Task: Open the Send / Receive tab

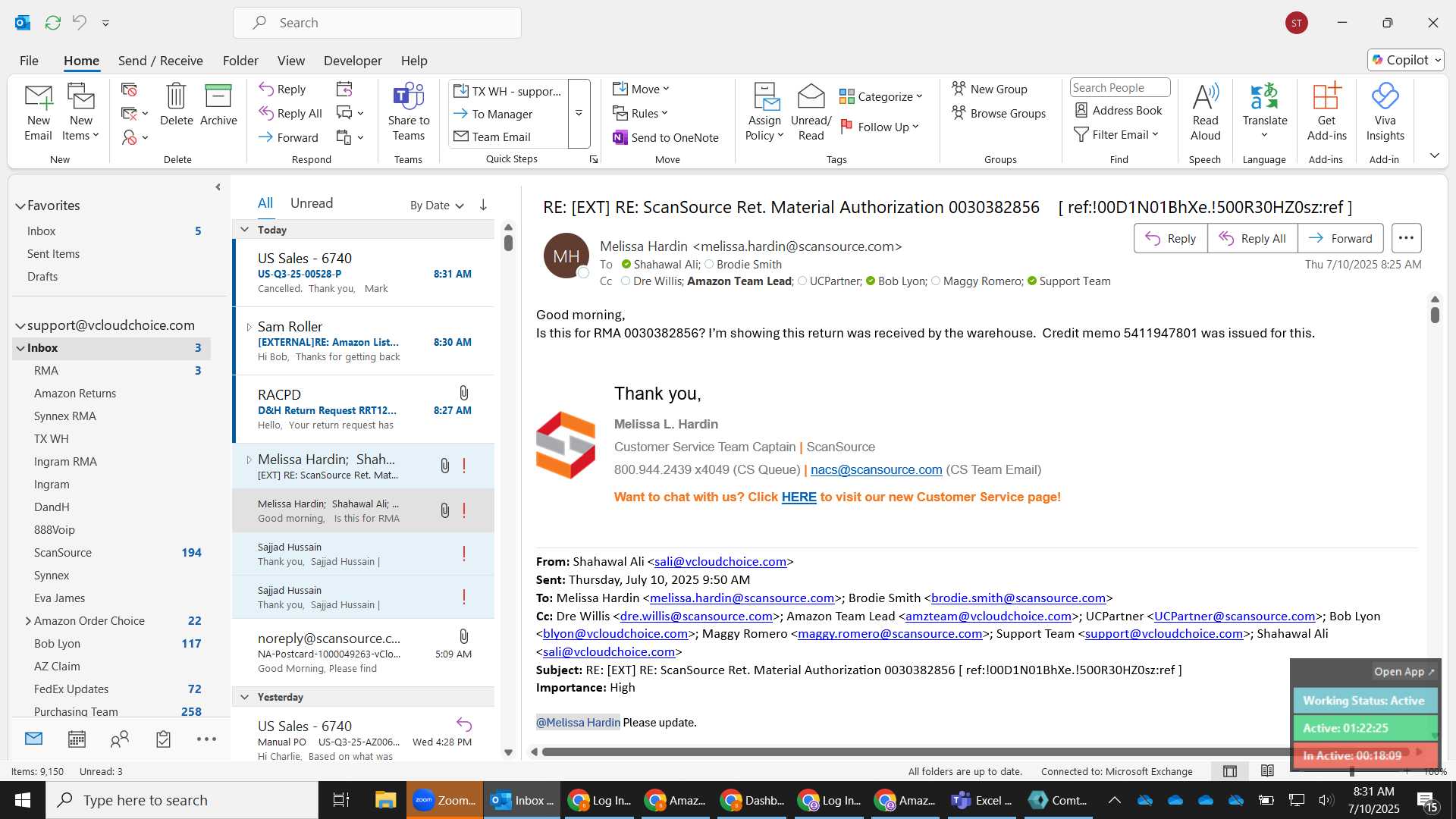Action: (160, 61)
